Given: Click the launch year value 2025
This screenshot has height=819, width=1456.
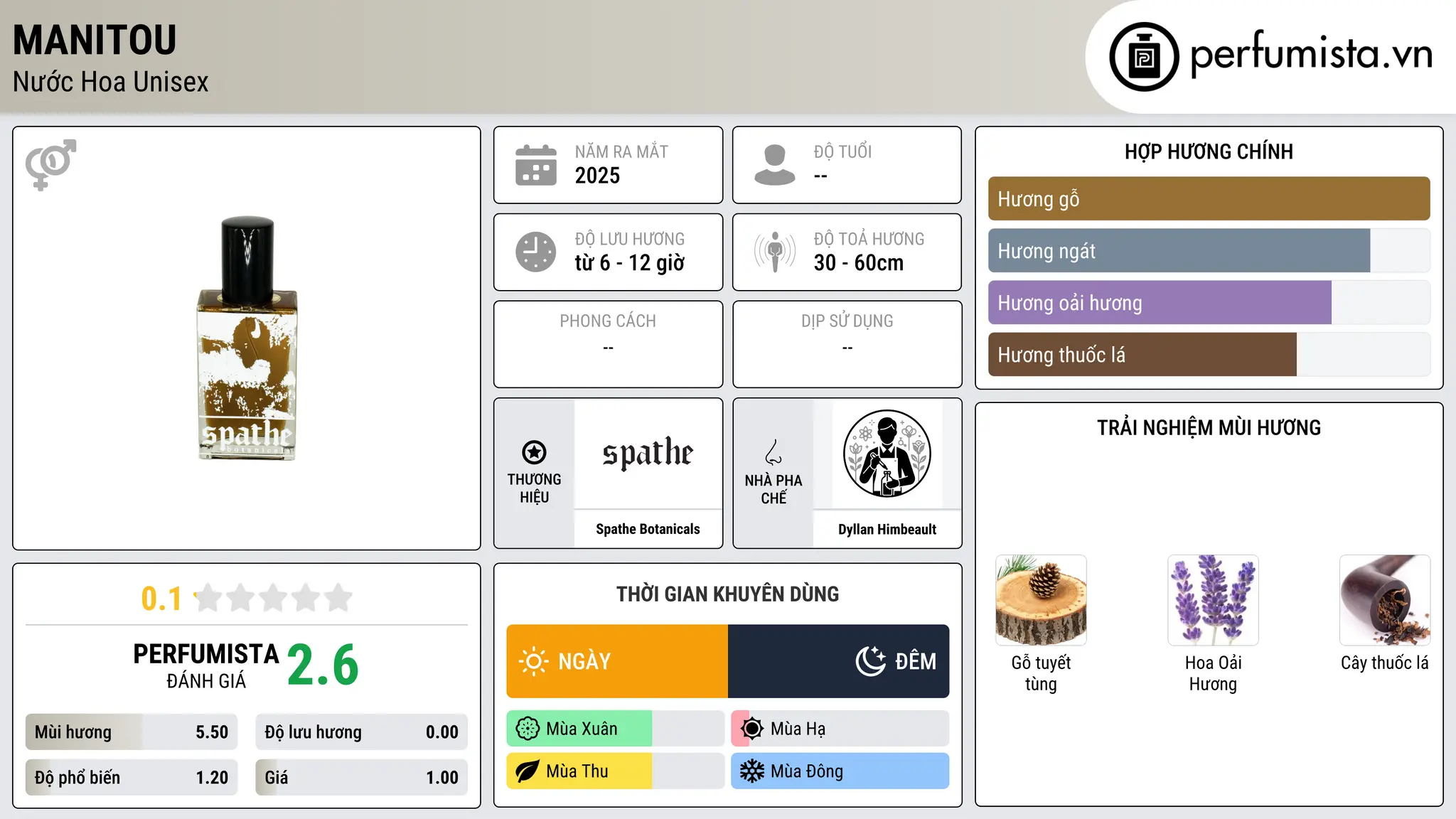Looking at the screenshot, I should (x=597, y=176).
